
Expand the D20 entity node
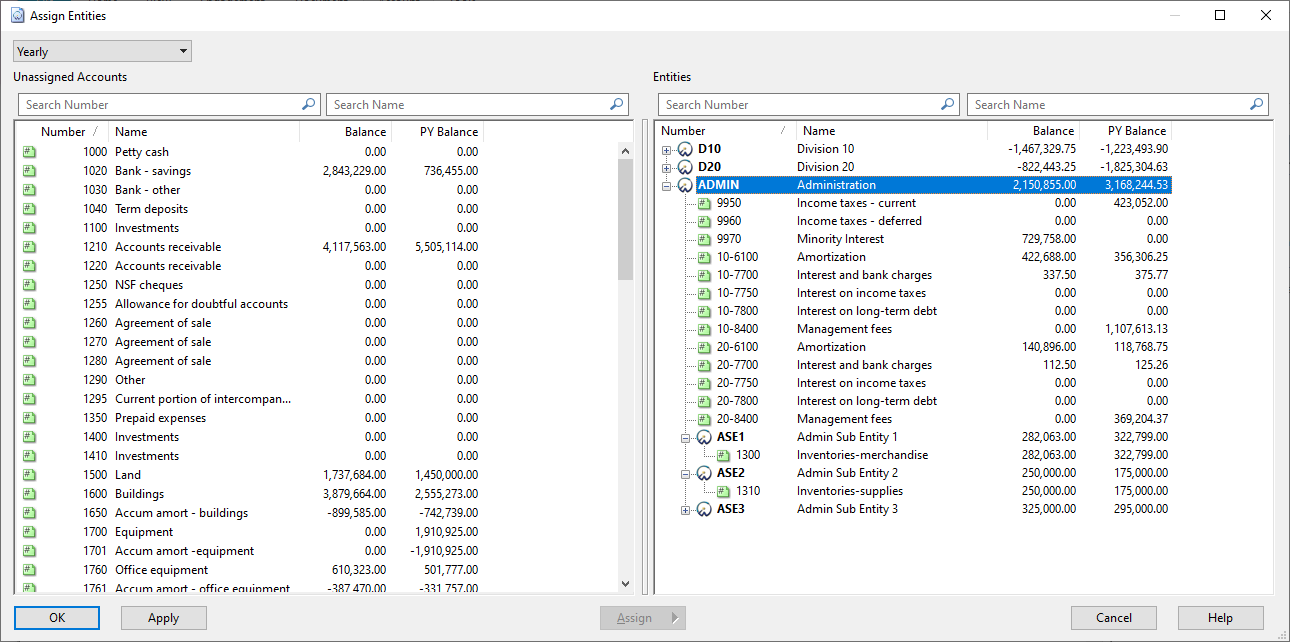click(x=667, y=167)
